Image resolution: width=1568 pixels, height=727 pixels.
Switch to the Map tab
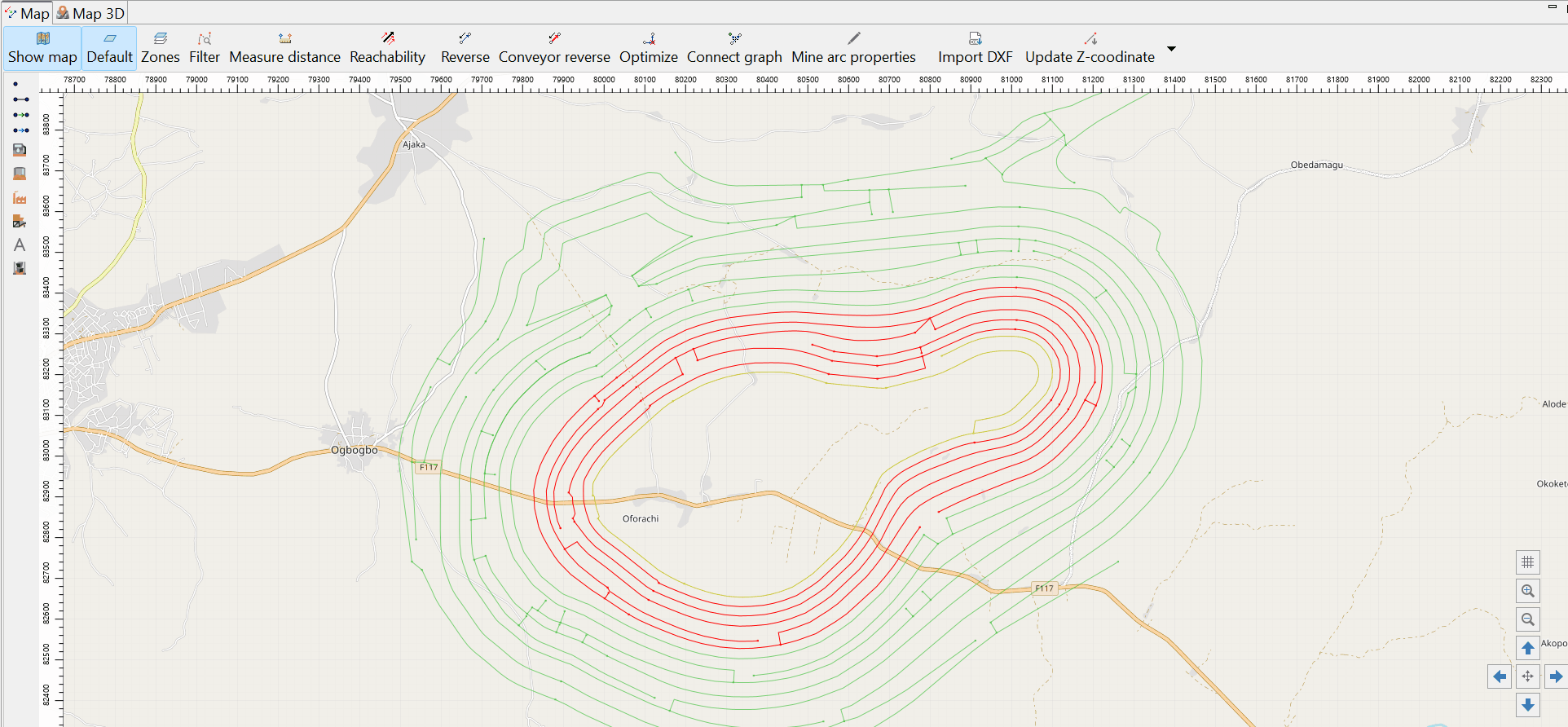pyautogui.click(x=27, y=13)
